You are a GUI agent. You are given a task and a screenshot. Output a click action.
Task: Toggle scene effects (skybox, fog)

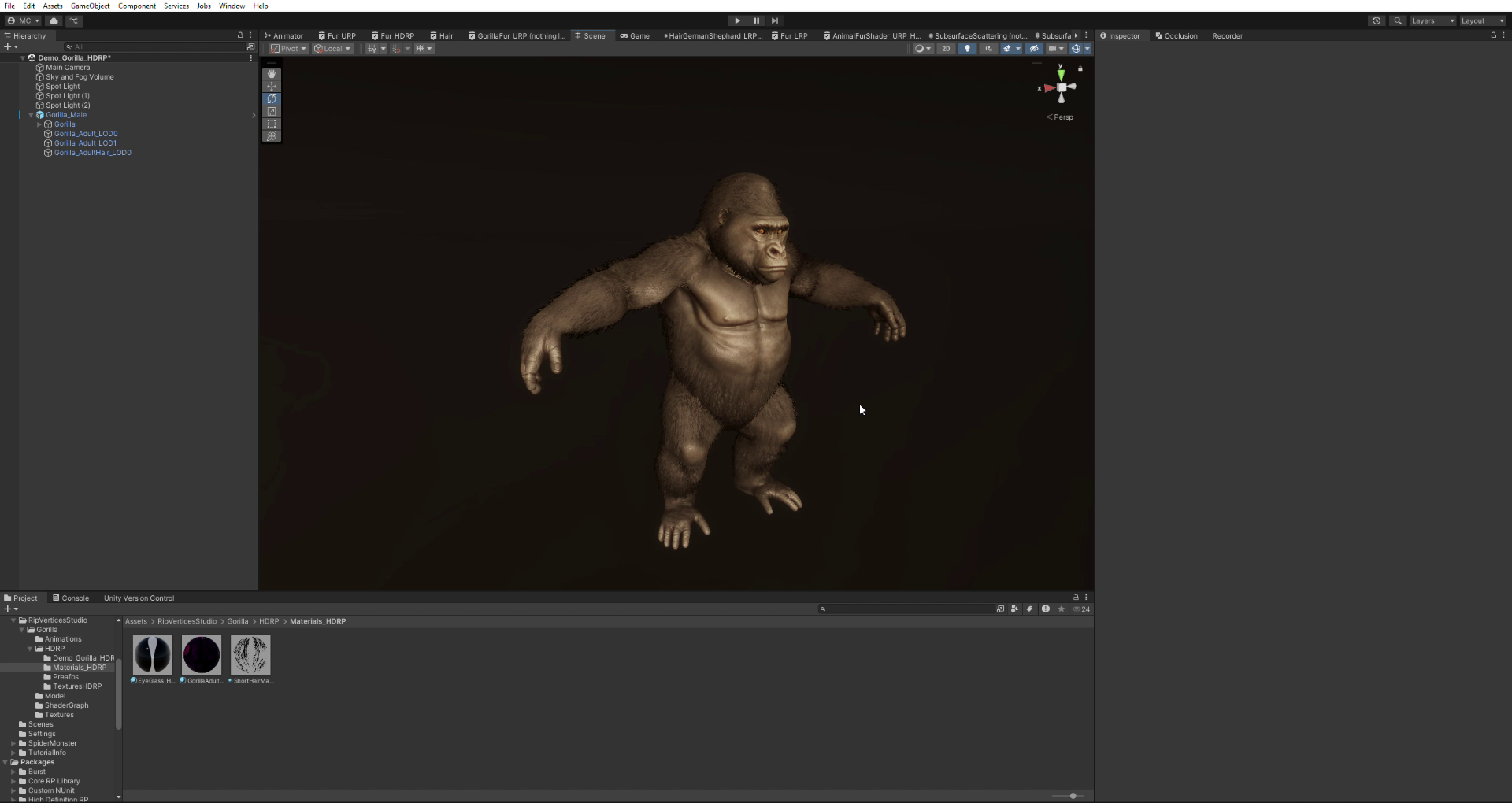point(1006,49)
